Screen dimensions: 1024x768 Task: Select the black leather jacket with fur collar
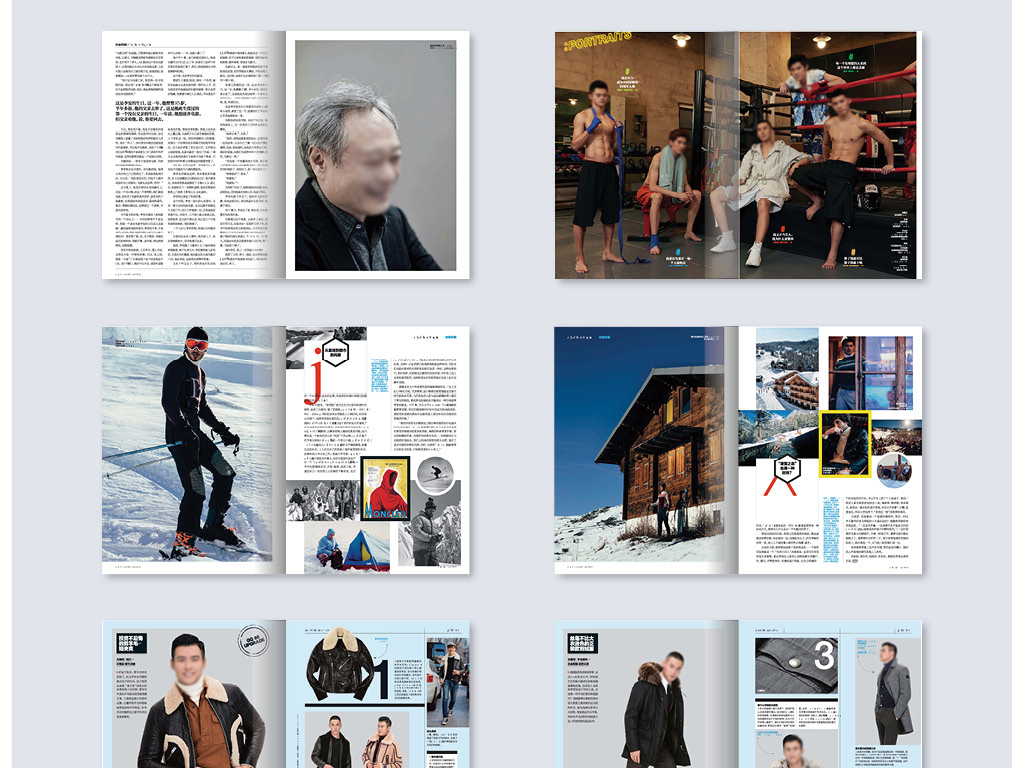339,664
